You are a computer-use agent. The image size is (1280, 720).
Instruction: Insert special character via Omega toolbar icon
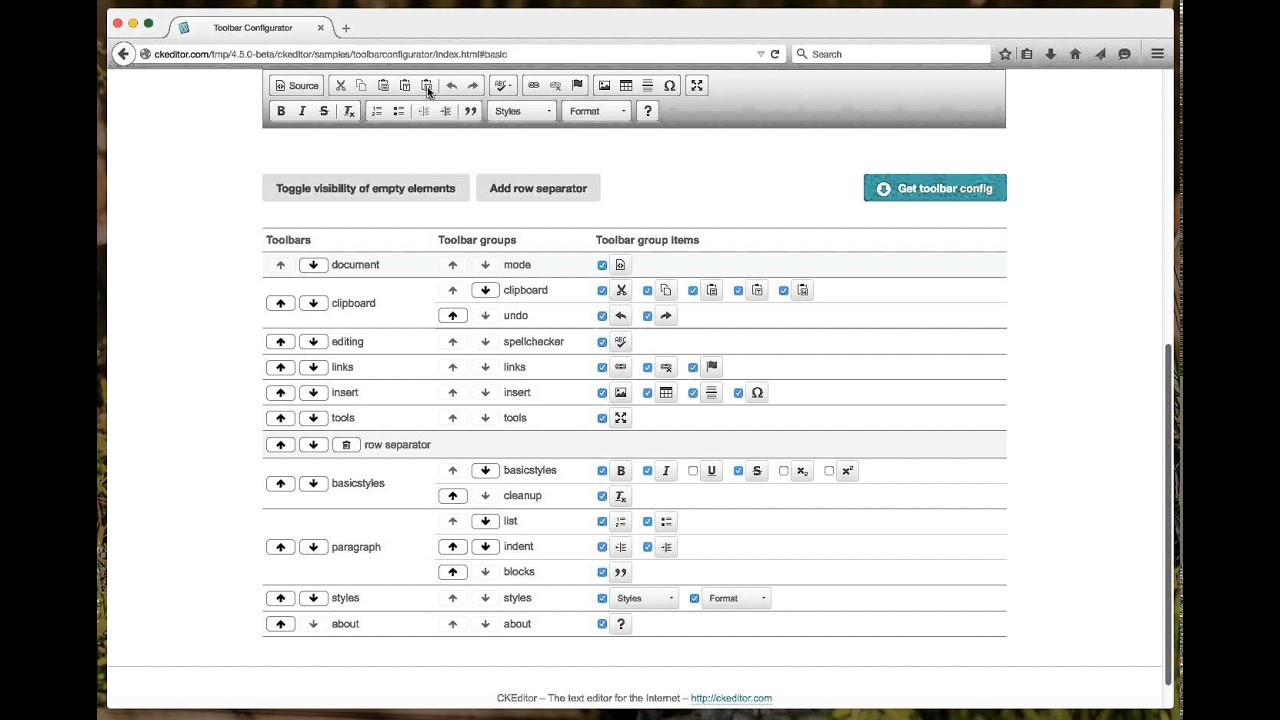670,86
